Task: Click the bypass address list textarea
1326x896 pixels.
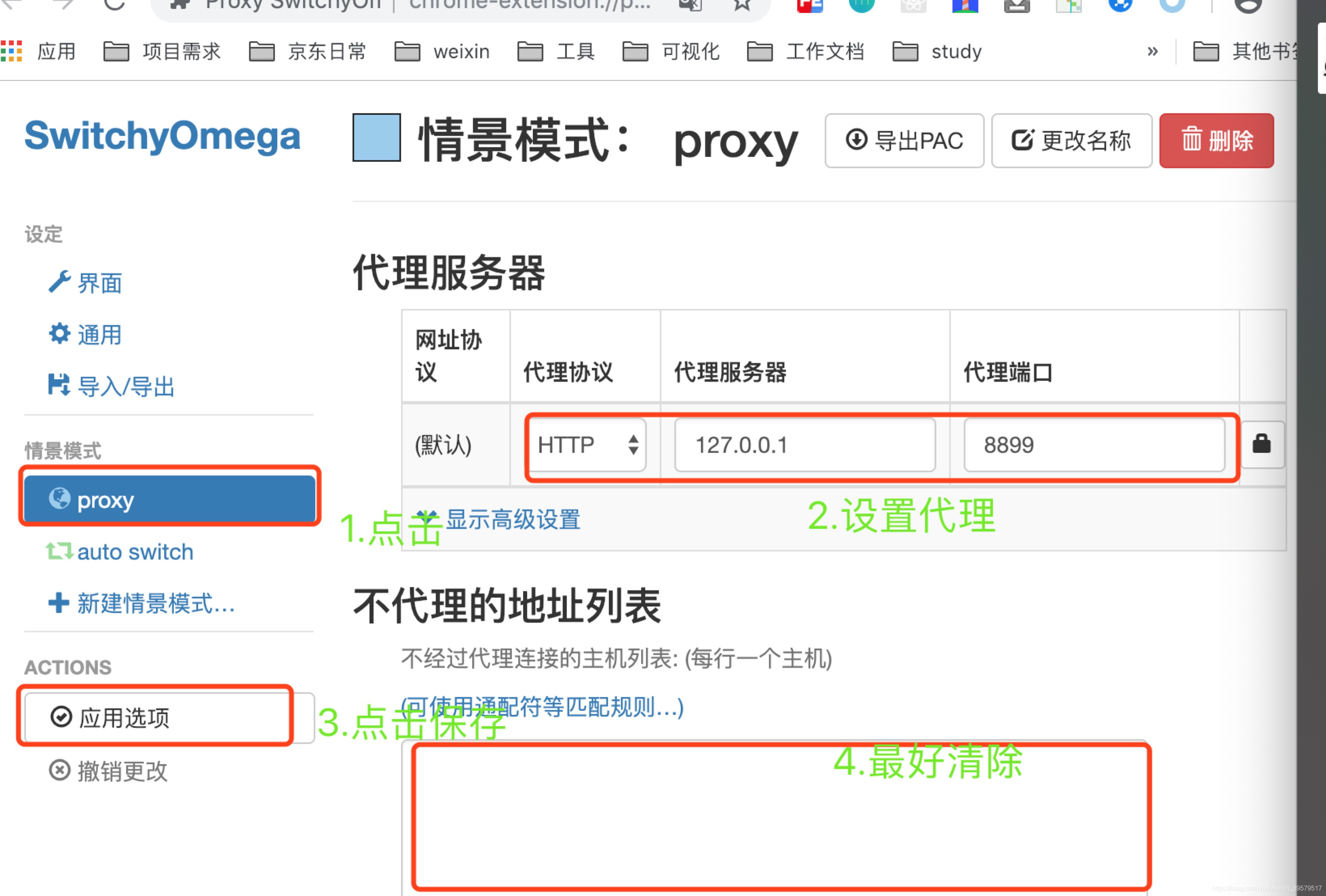Action: [775, 818]
